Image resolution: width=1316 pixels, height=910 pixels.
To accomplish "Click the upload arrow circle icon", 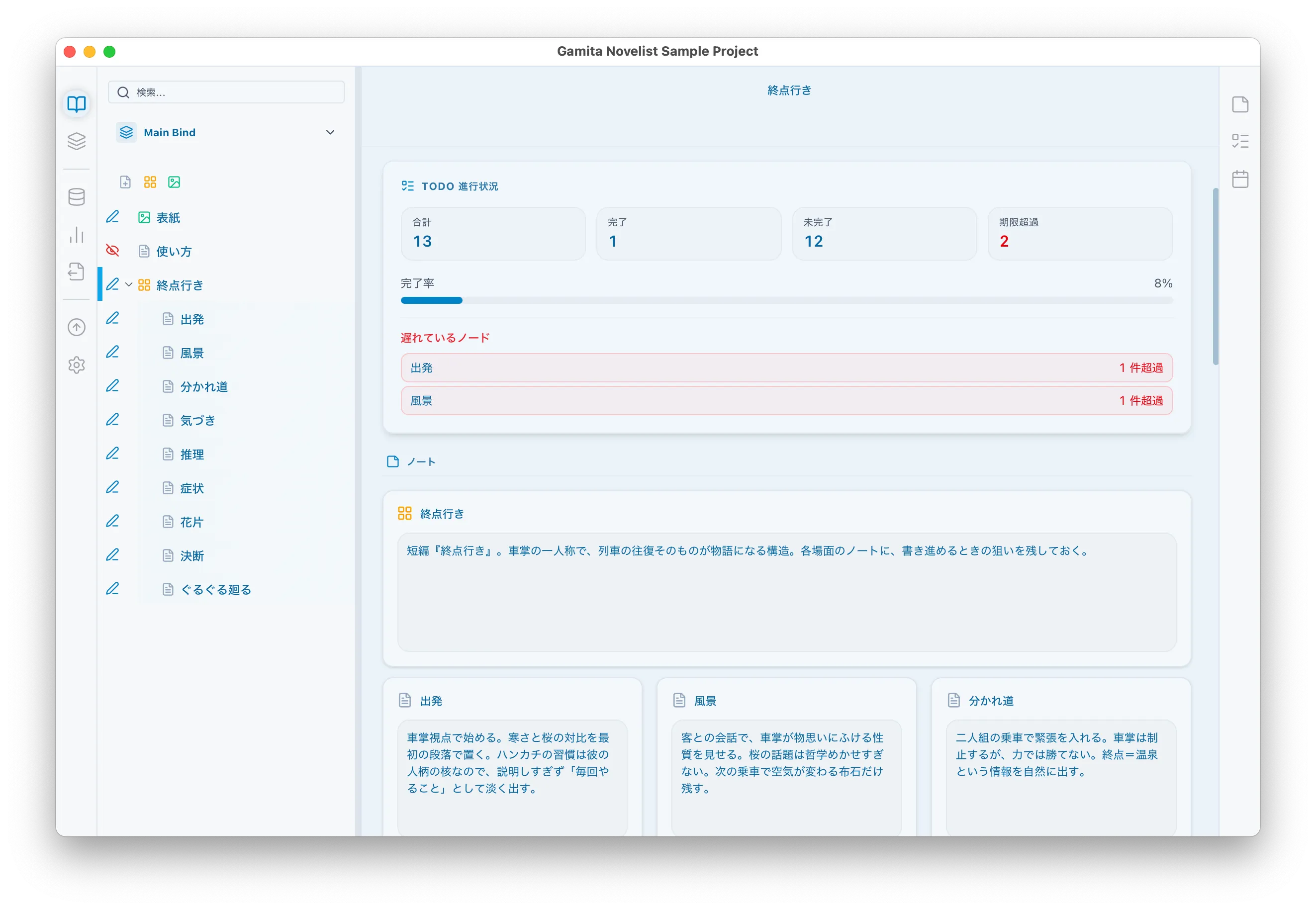I will (x=77, y=327).
